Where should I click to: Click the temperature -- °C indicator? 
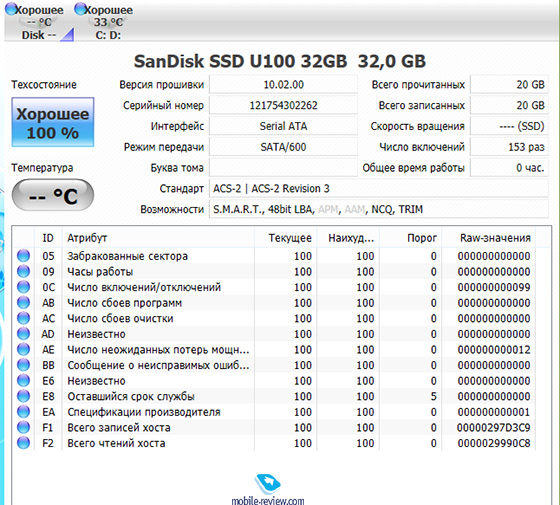pos(53,195)
